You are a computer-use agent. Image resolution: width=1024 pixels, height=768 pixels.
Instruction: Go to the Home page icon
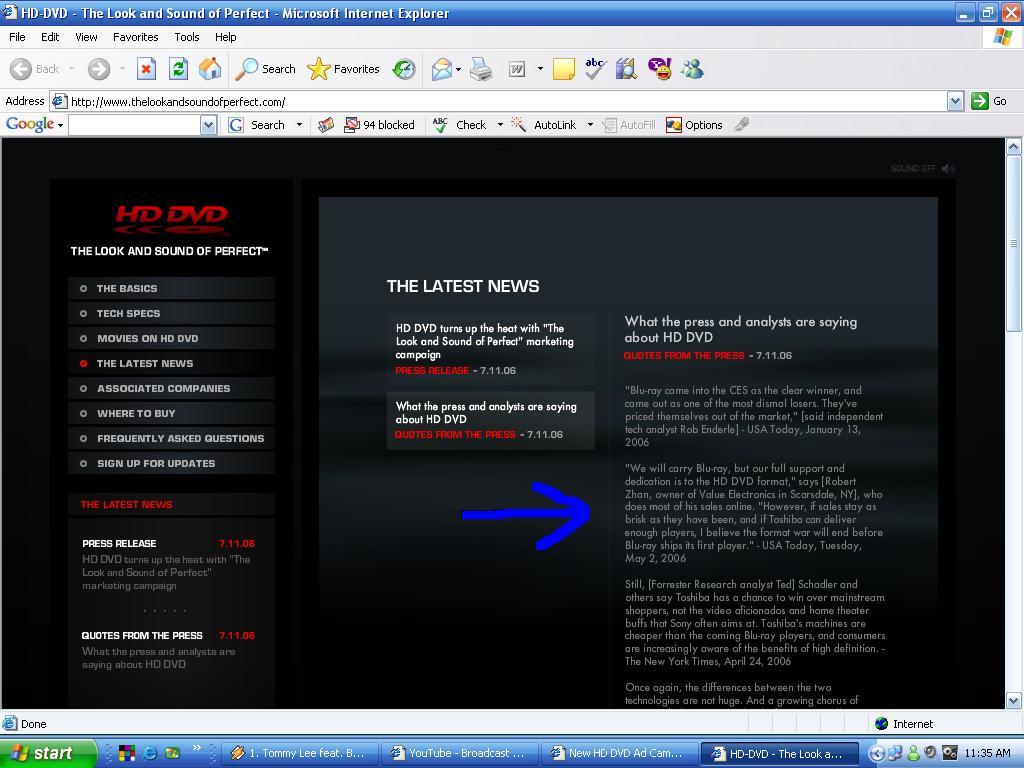[210, 69]
